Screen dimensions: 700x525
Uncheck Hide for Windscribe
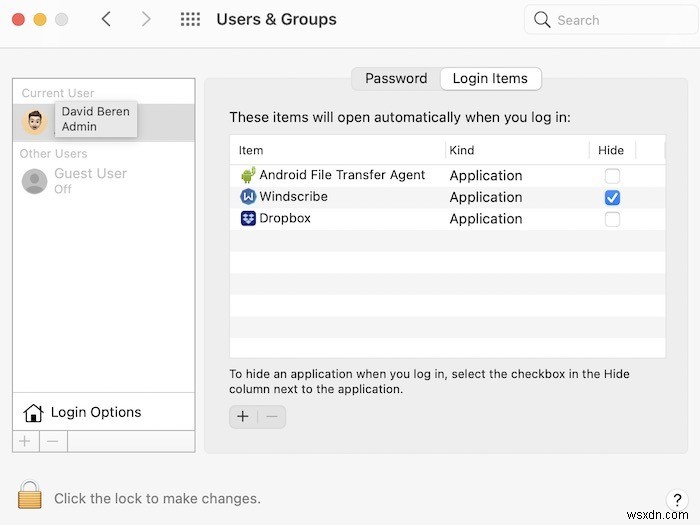(612, 197)
